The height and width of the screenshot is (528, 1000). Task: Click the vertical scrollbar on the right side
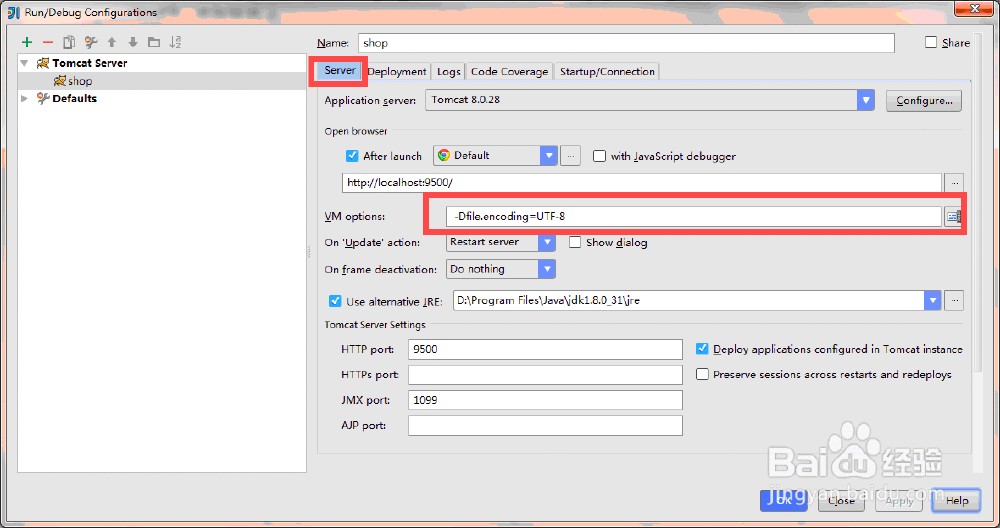[978, 204]
